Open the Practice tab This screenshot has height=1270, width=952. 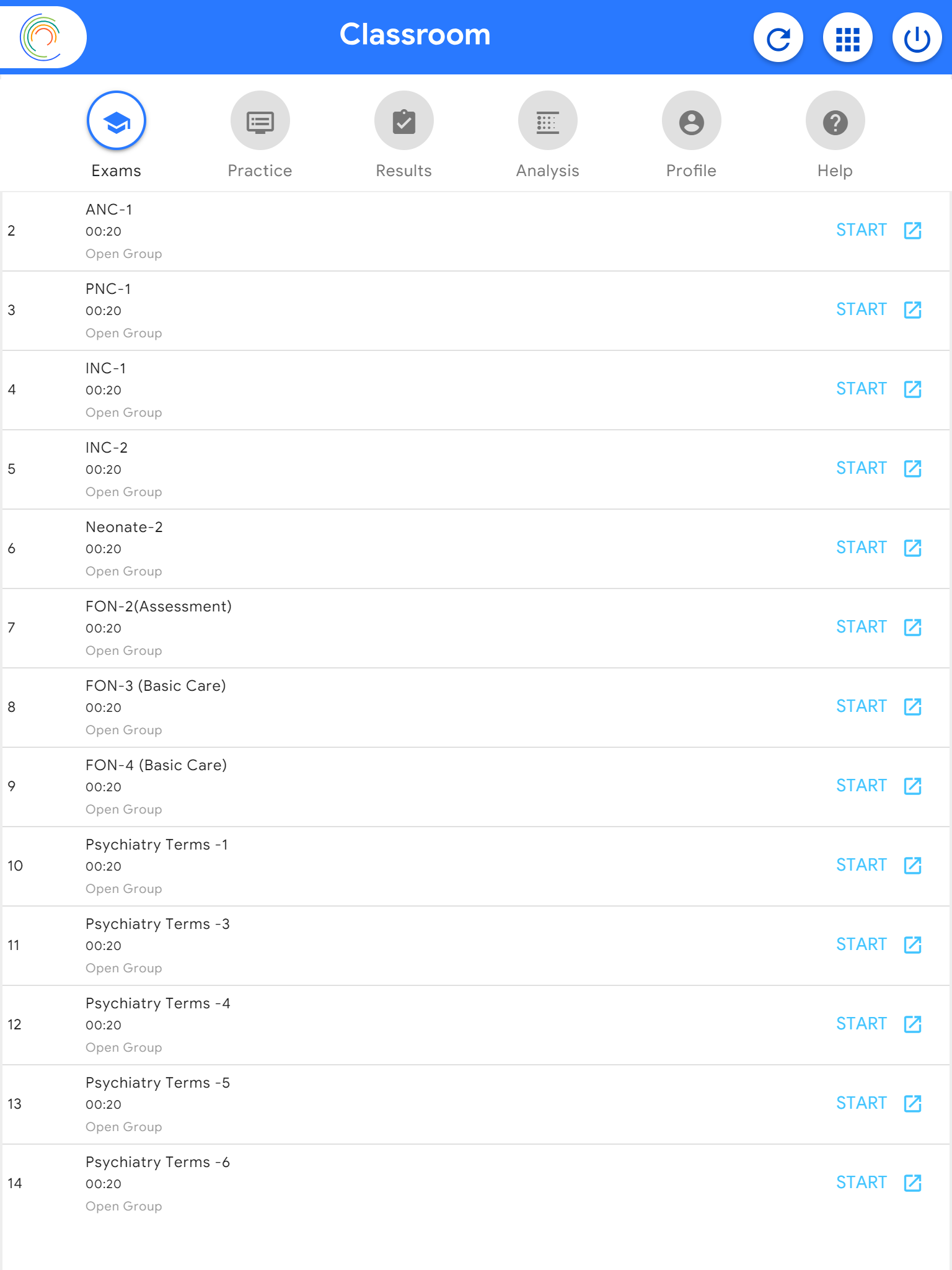click(x=260, y=122)
